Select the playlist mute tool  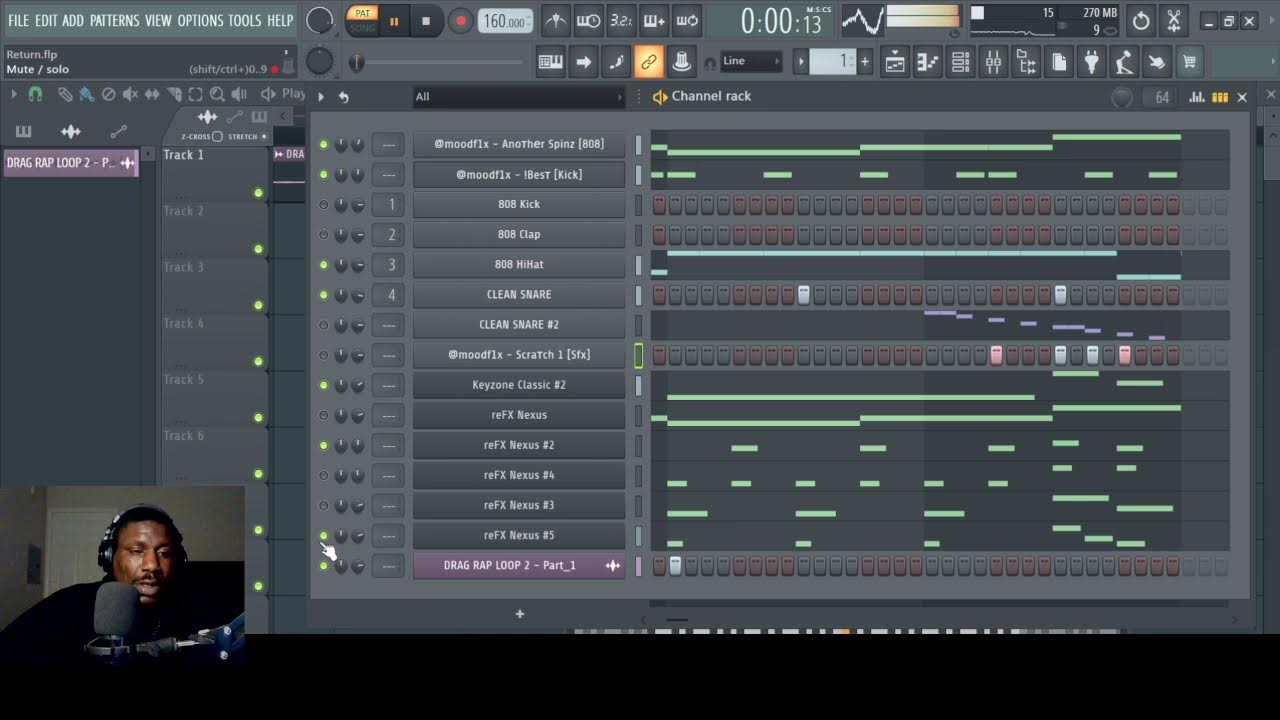pos(130,94)
